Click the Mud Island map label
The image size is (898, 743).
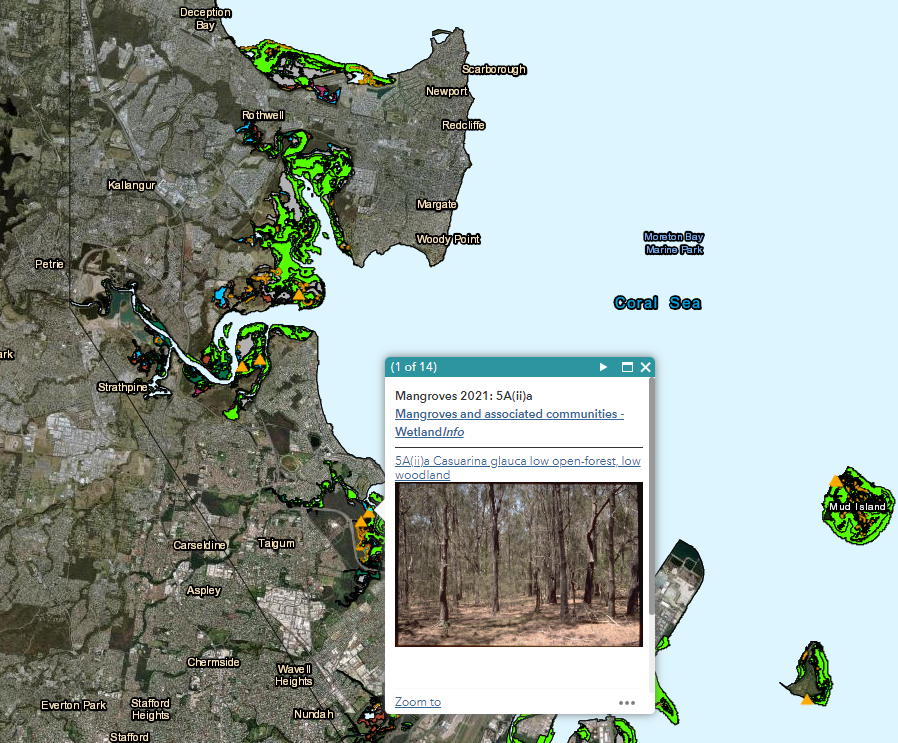(857, 507)
